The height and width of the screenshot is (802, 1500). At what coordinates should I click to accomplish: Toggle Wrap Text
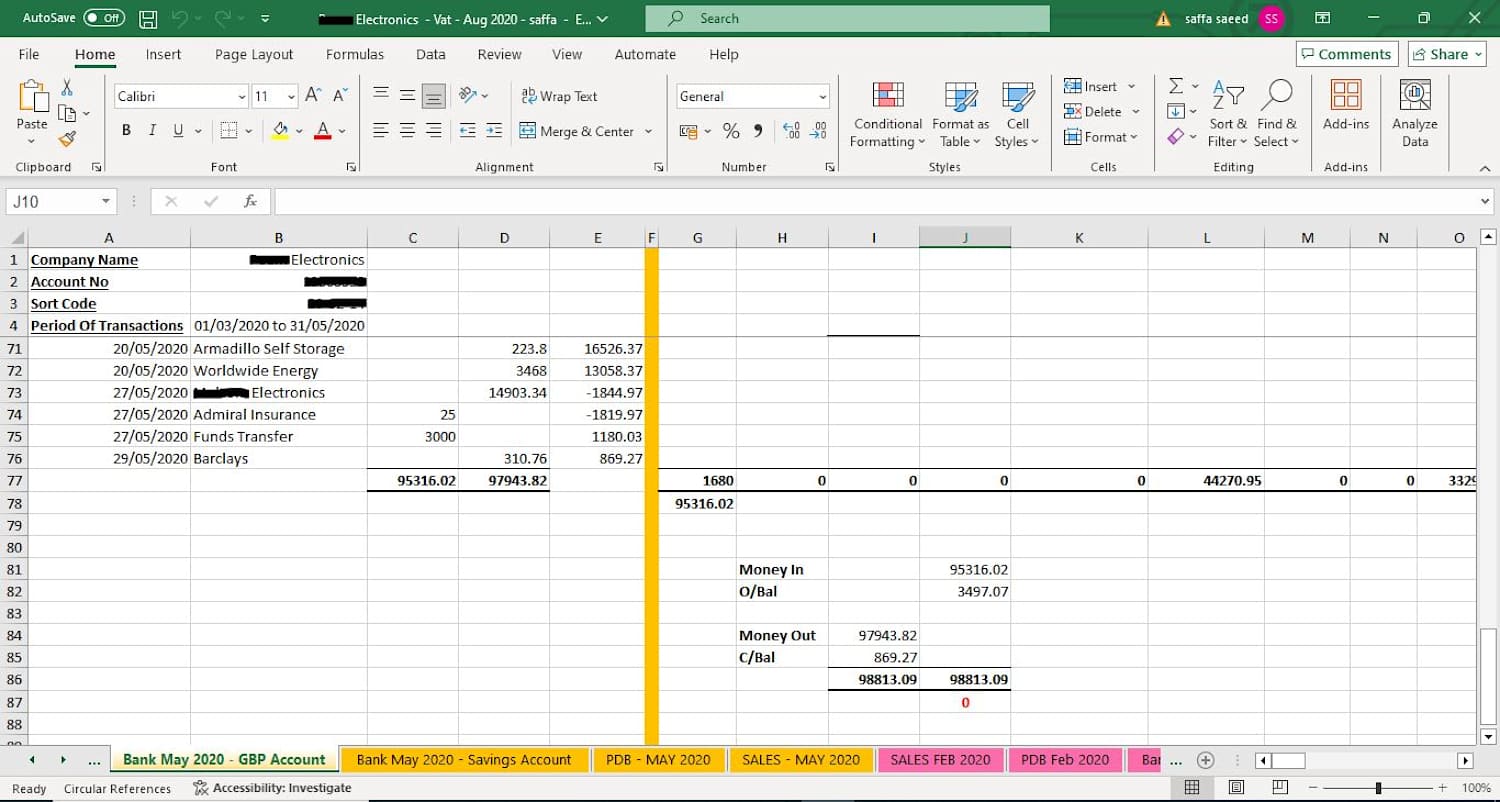point(560,96)
